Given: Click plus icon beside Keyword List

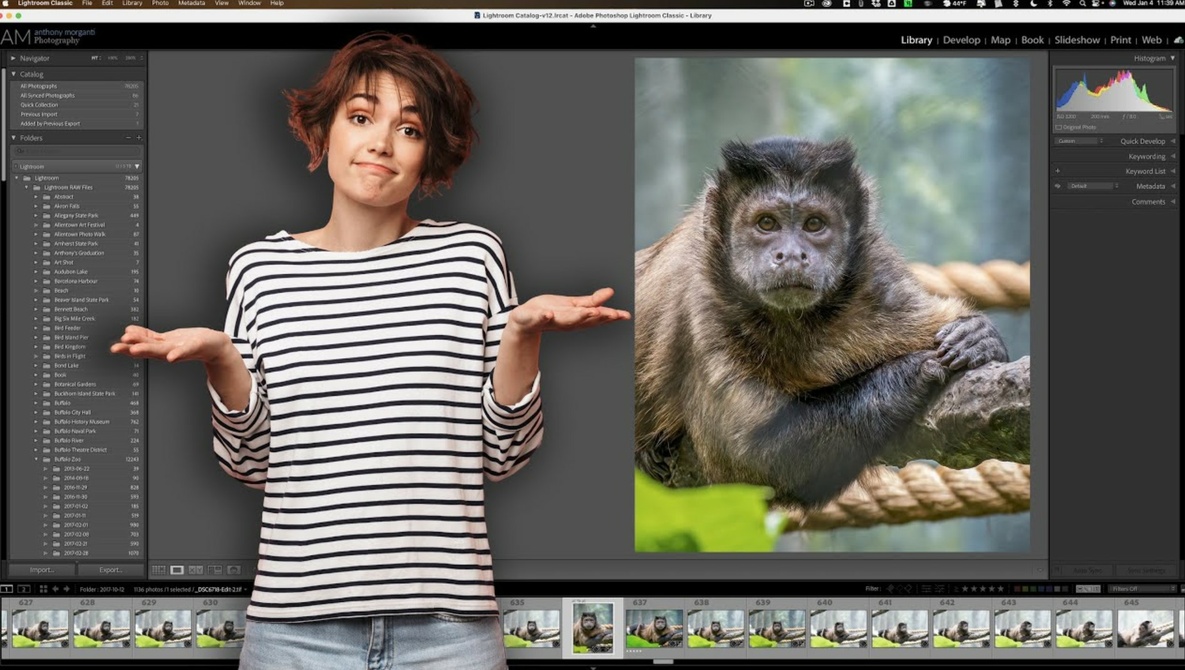Looking at the screenshot, I should coord(1057,171).
